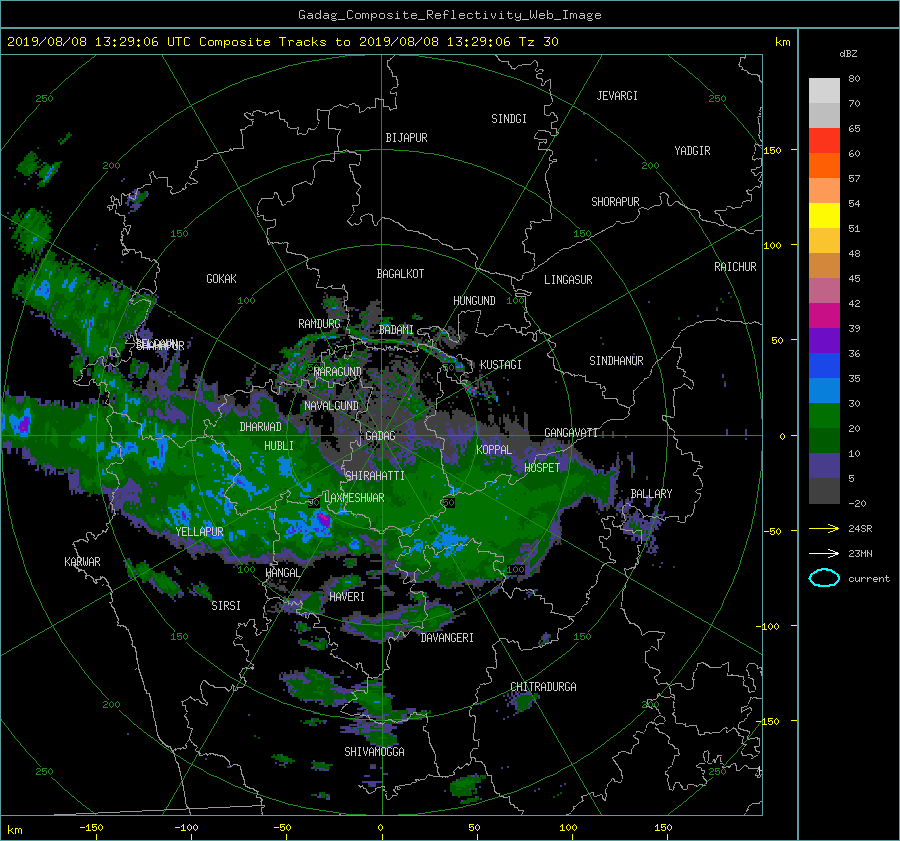Click the BAGALKOT city label
Screen dimensions: 900x841
pyautogui.click(x=400, y=274)
